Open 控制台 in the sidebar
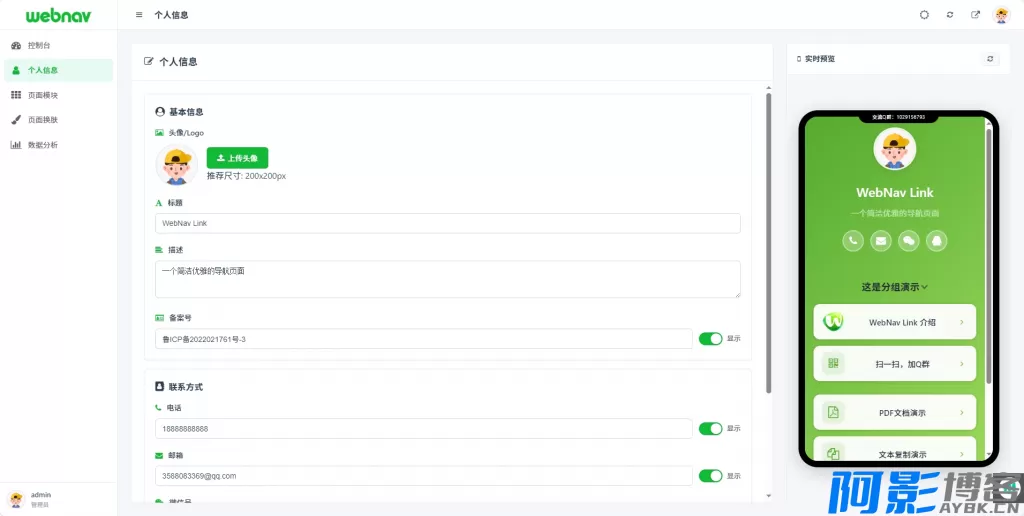 point(39,46)
